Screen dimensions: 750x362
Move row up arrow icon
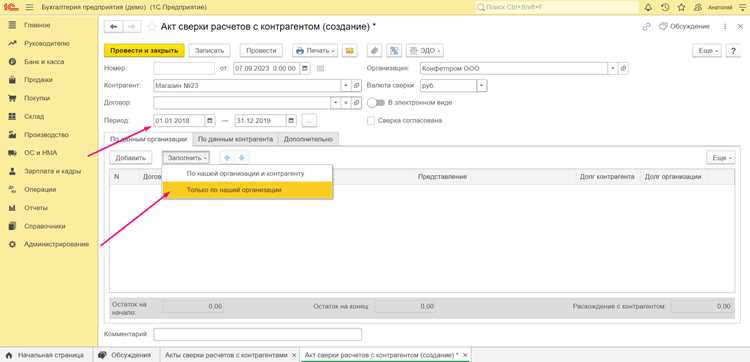click(227, 157)
